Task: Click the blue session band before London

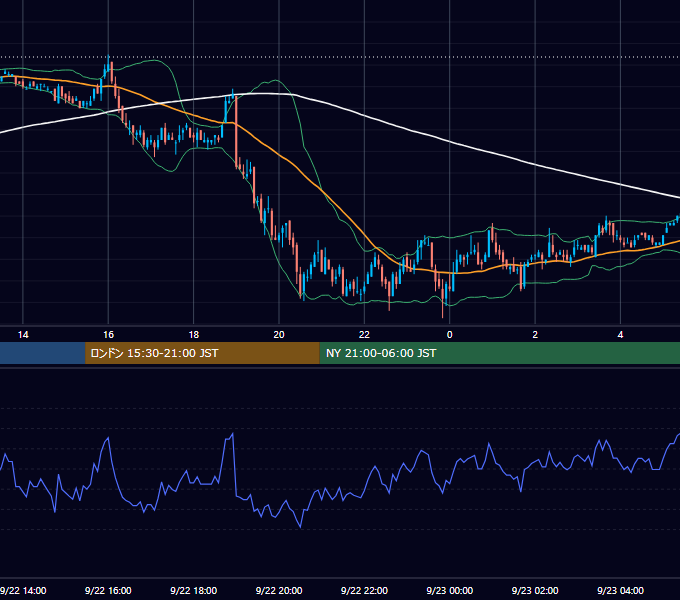Action: pos(42,353)
